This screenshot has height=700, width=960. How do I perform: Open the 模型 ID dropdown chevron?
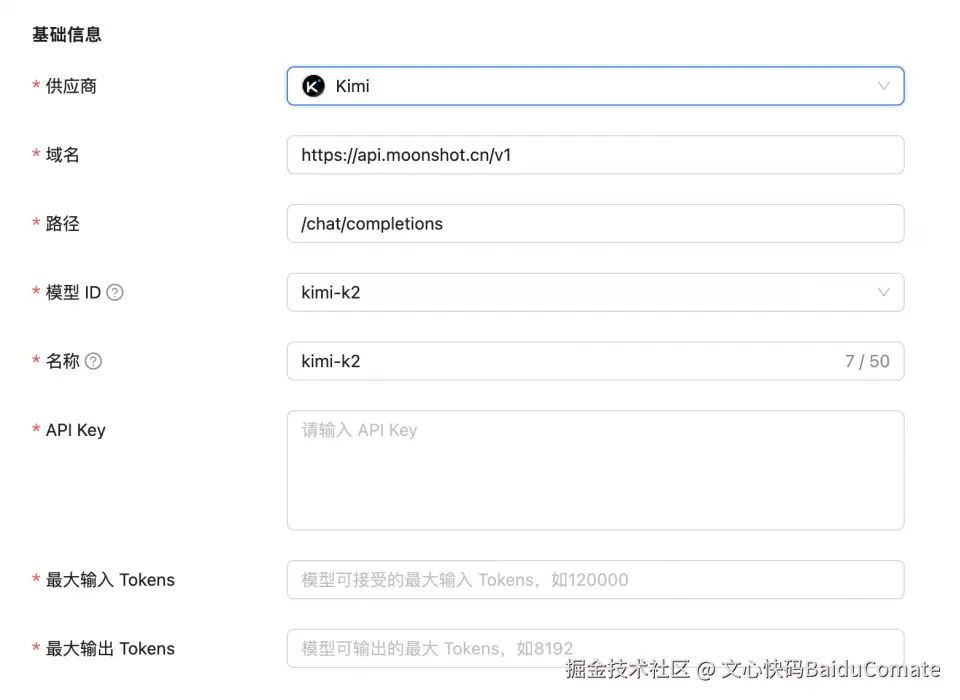(883, 293)
